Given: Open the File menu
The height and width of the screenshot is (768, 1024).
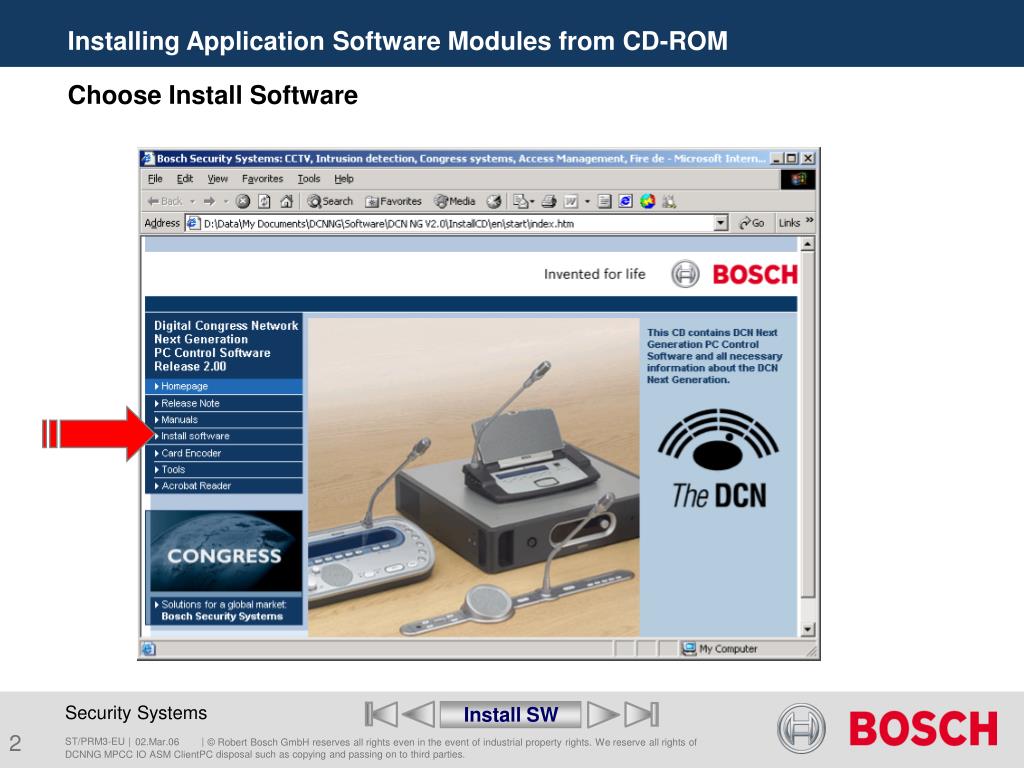Looking at the screenshot, I should [155, 178].
